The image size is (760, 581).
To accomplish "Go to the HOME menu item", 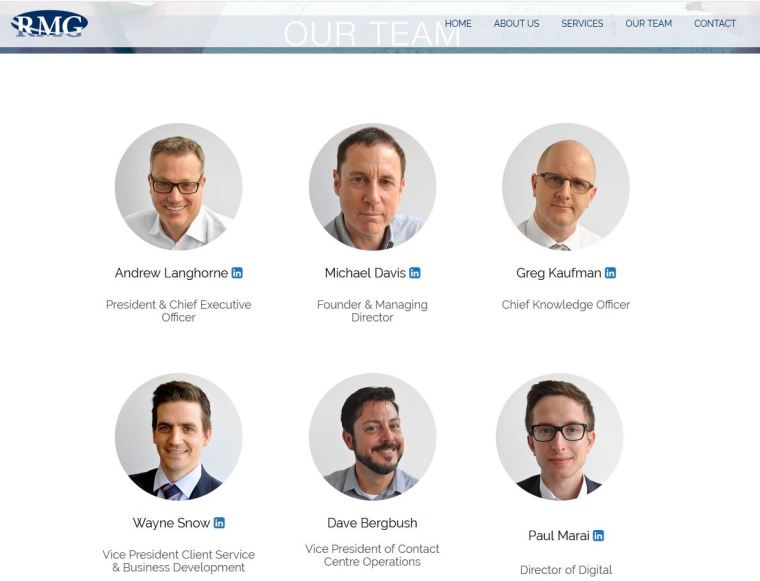I will (458, 23).
